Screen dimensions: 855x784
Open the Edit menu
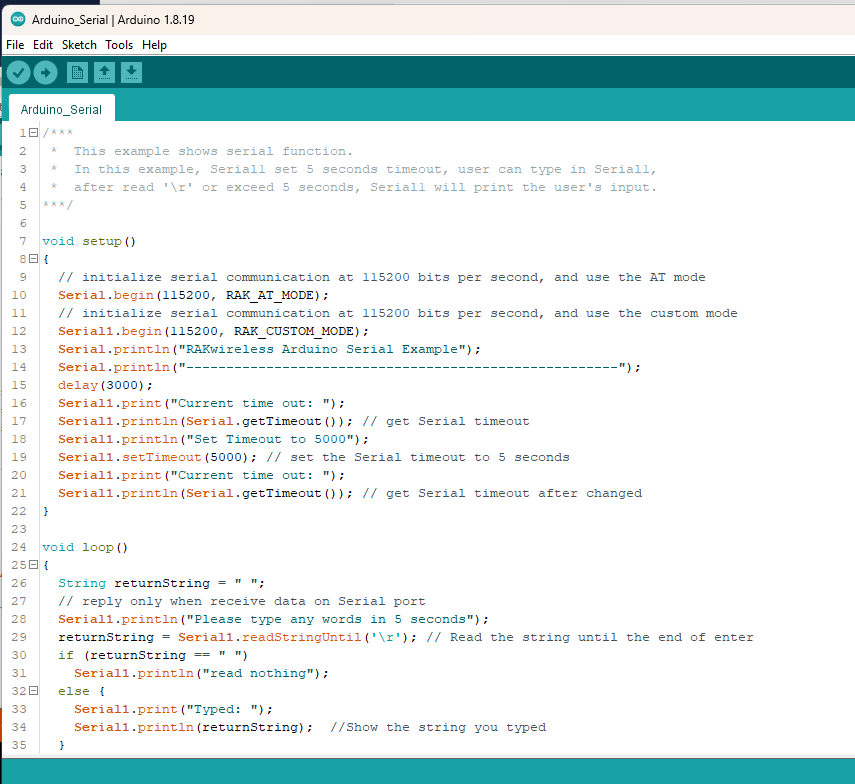click(x=43, y=45)
